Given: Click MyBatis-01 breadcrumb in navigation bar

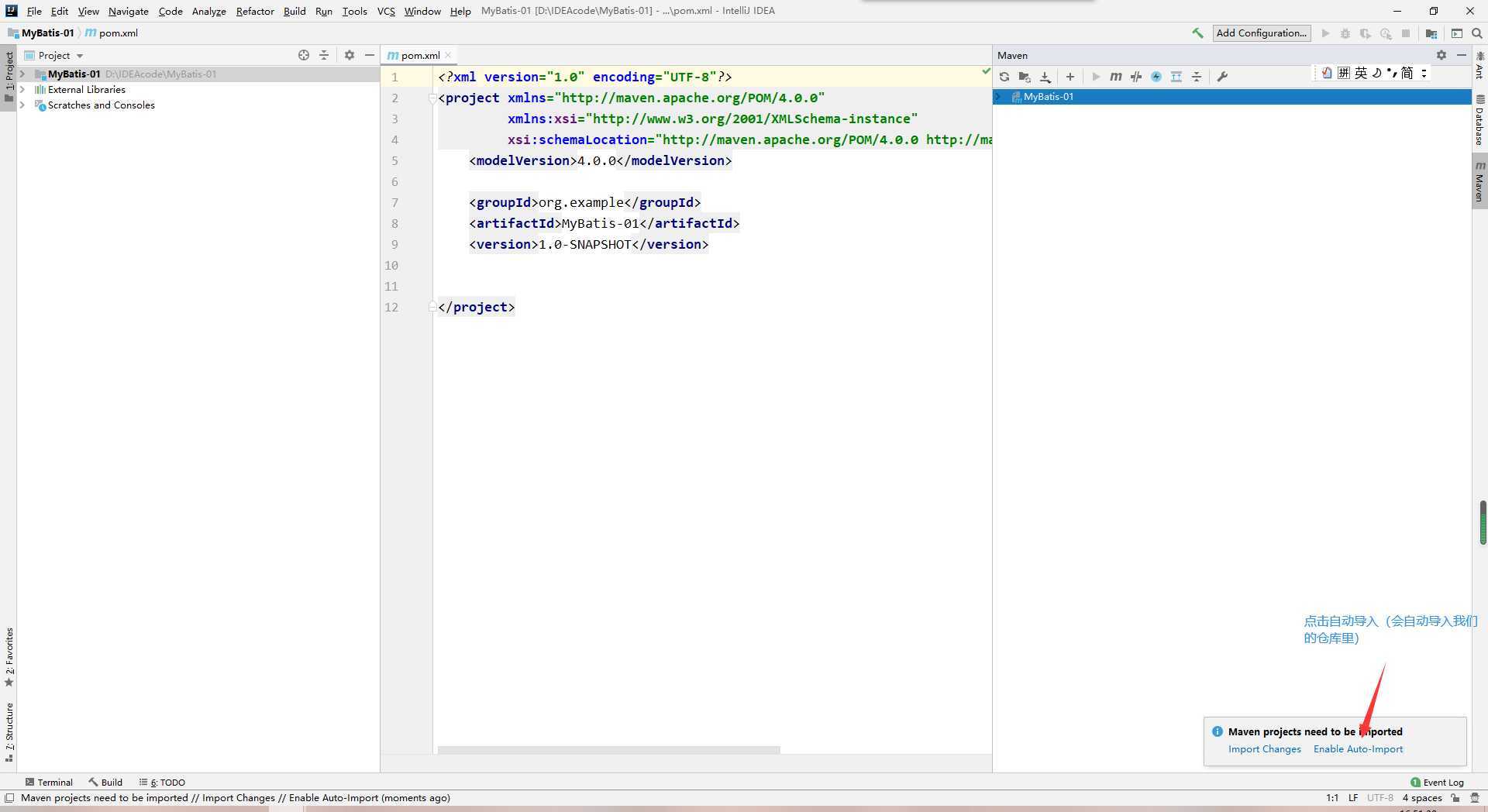Looking at the screenshot, I should [41, 33].
